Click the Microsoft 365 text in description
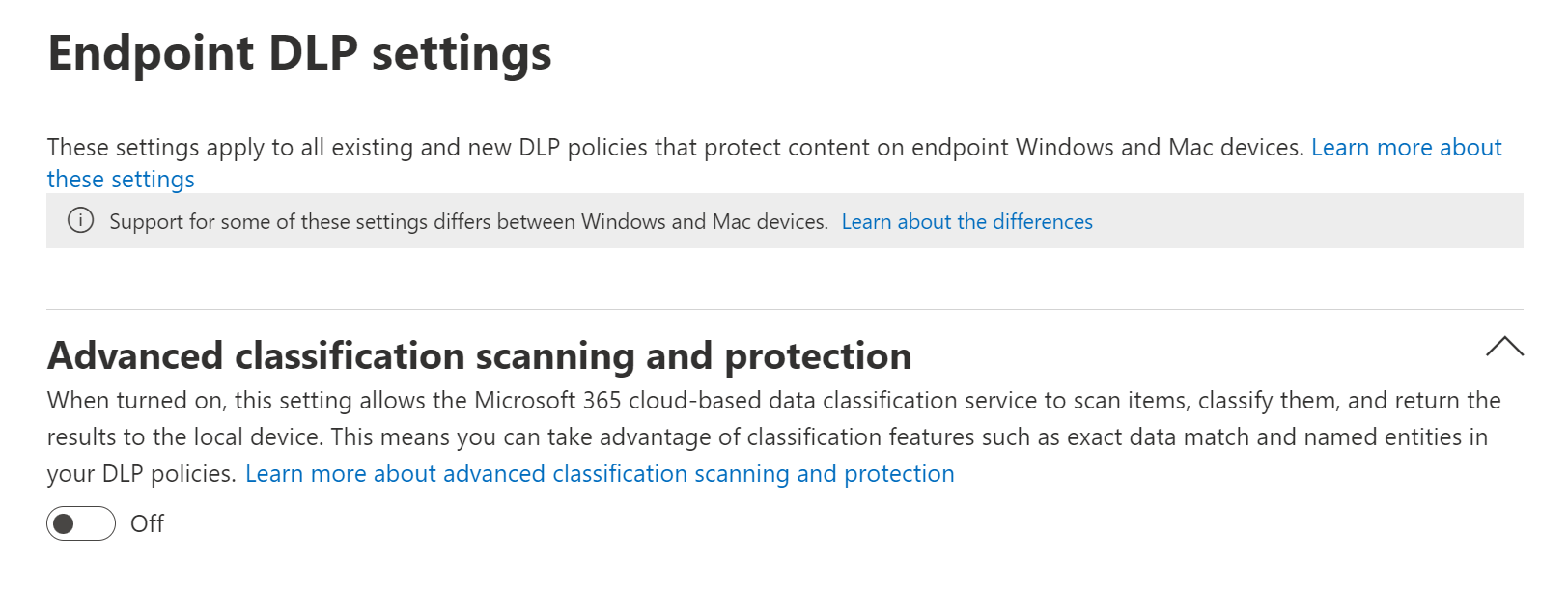This screenshot has width=1568, height=591. [547, 401]
